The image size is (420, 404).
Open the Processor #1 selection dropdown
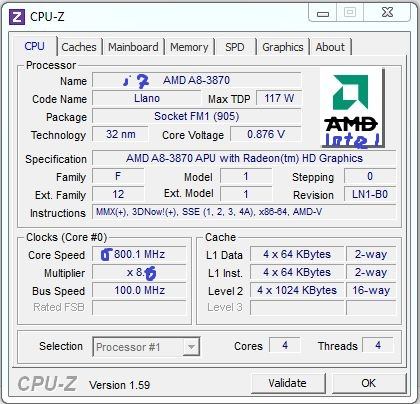(x=146, y=347)
